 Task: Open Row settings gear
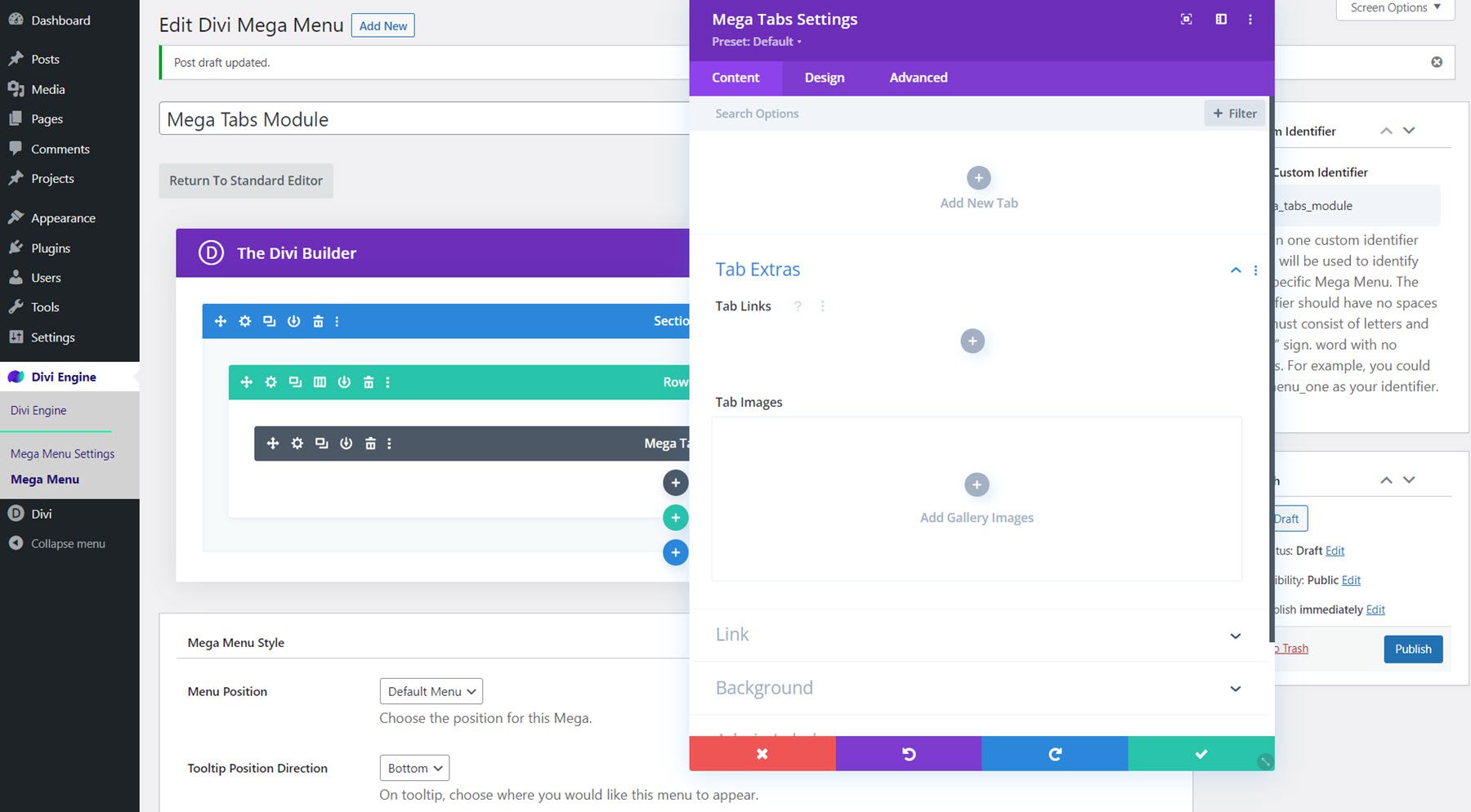pyautogui.click(x=271, y=381)
